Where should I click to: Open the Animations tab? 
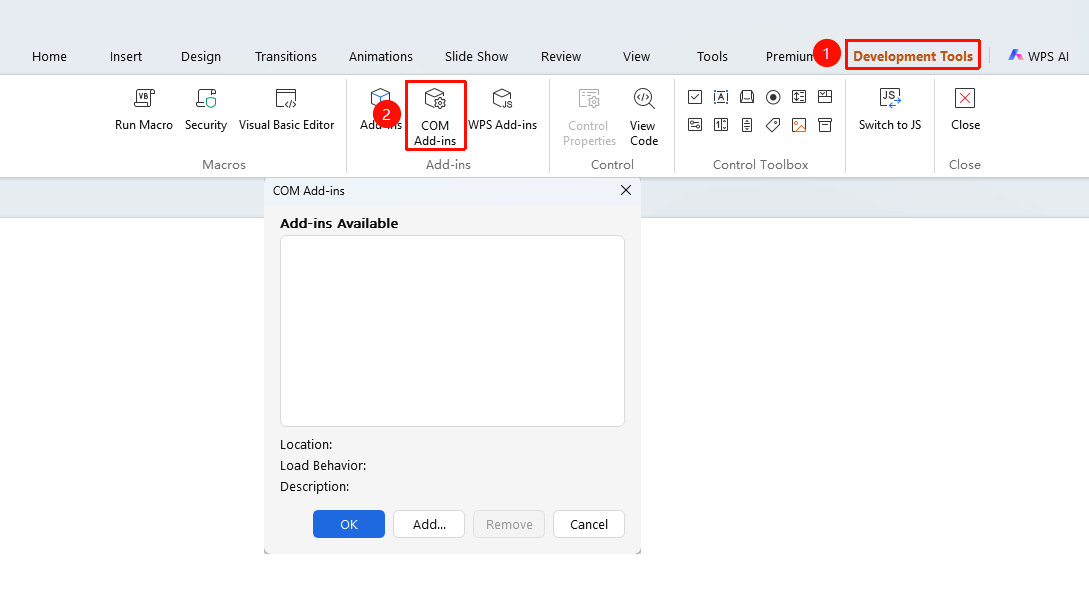[x=381, y=56]
